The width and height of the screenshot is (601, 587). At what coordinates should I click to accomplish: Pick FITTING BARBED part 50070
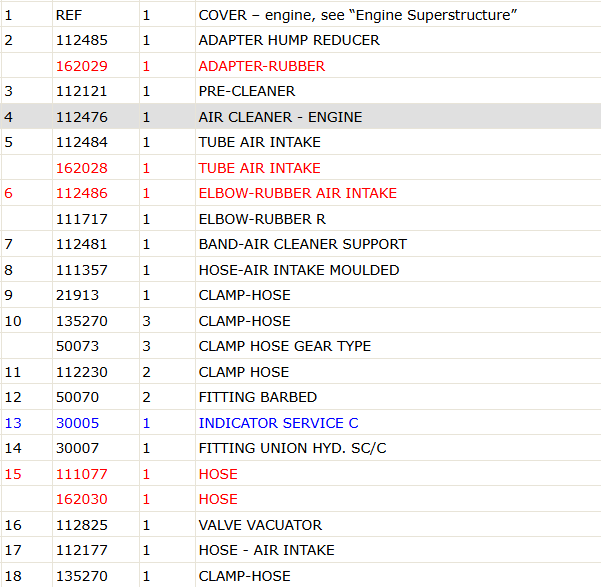tap(77, 397)
